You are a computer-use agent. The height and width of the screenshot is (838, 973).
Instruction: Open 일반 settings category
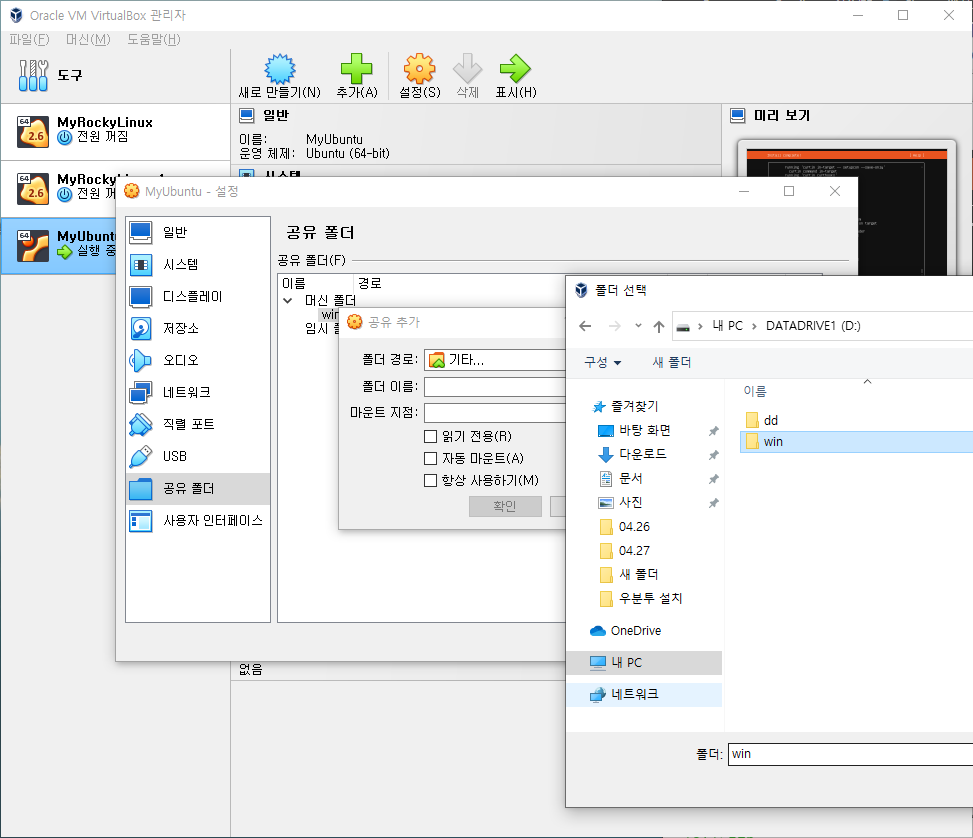[197, 232]
